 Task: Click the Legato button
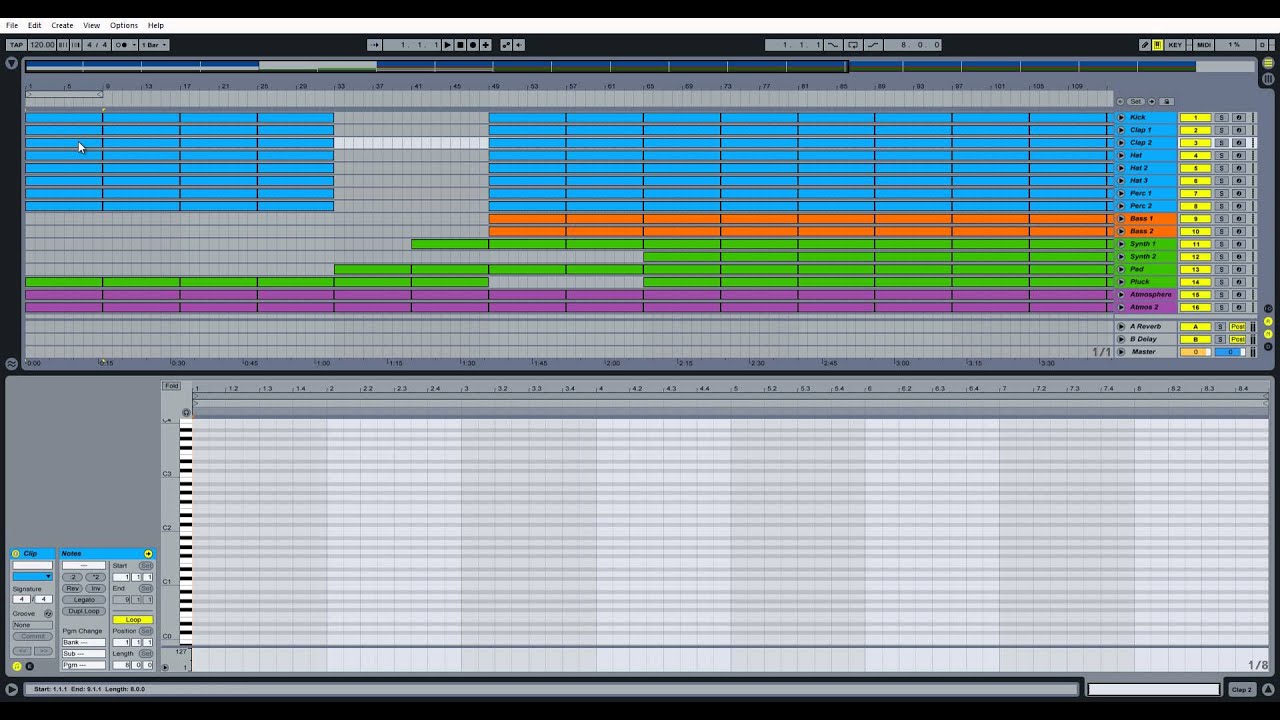point(84,600)
